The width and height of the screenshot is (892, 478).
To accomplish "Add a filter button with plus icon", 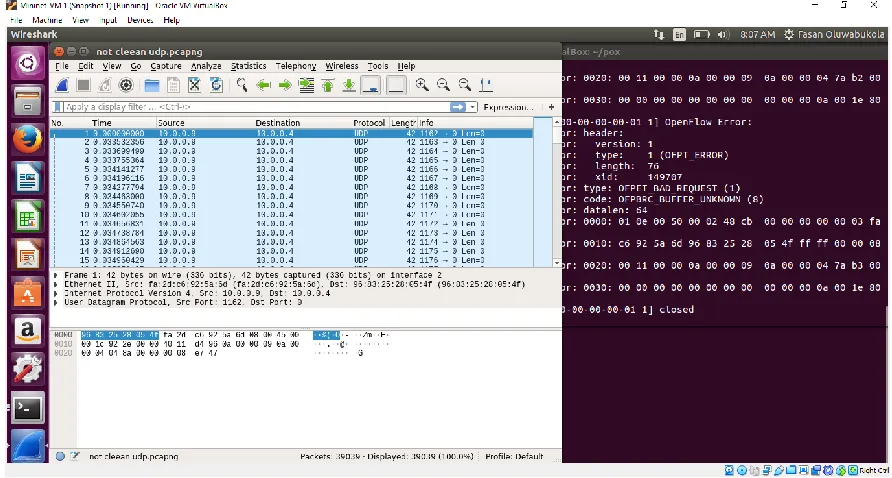I will pyautogui.click(x=551, y=107).
